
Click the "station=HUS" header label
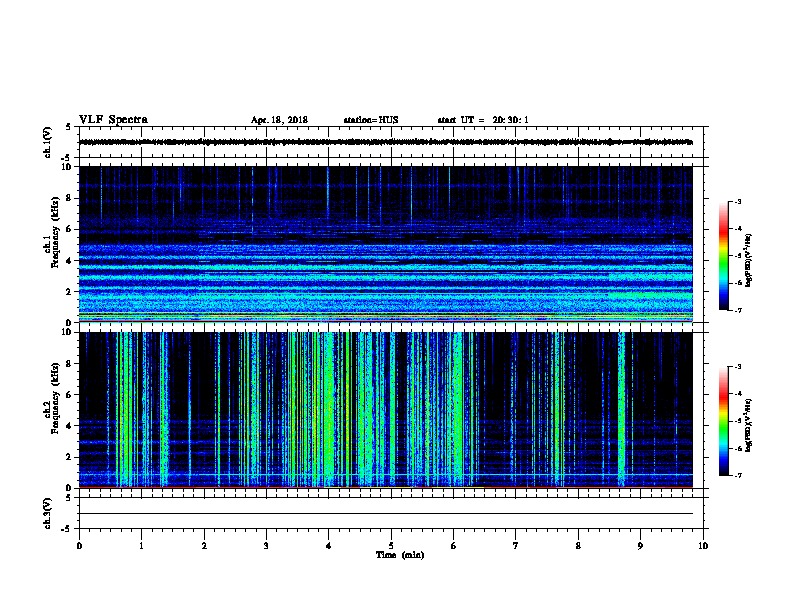(371, 120)
